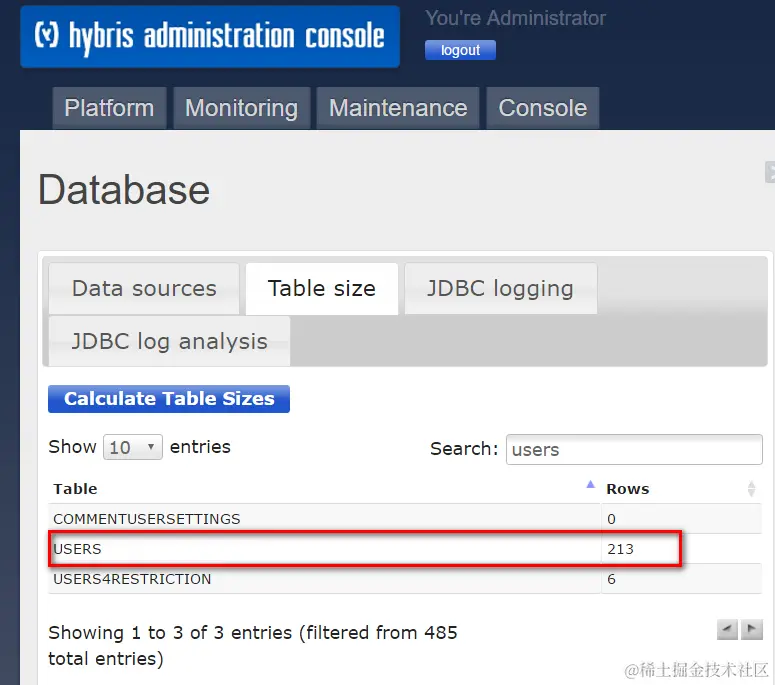Click the 6 rows value for USERS4RESTRICTION
The image size is (775, 685).
pyautogui.click(x=611, y=579)
